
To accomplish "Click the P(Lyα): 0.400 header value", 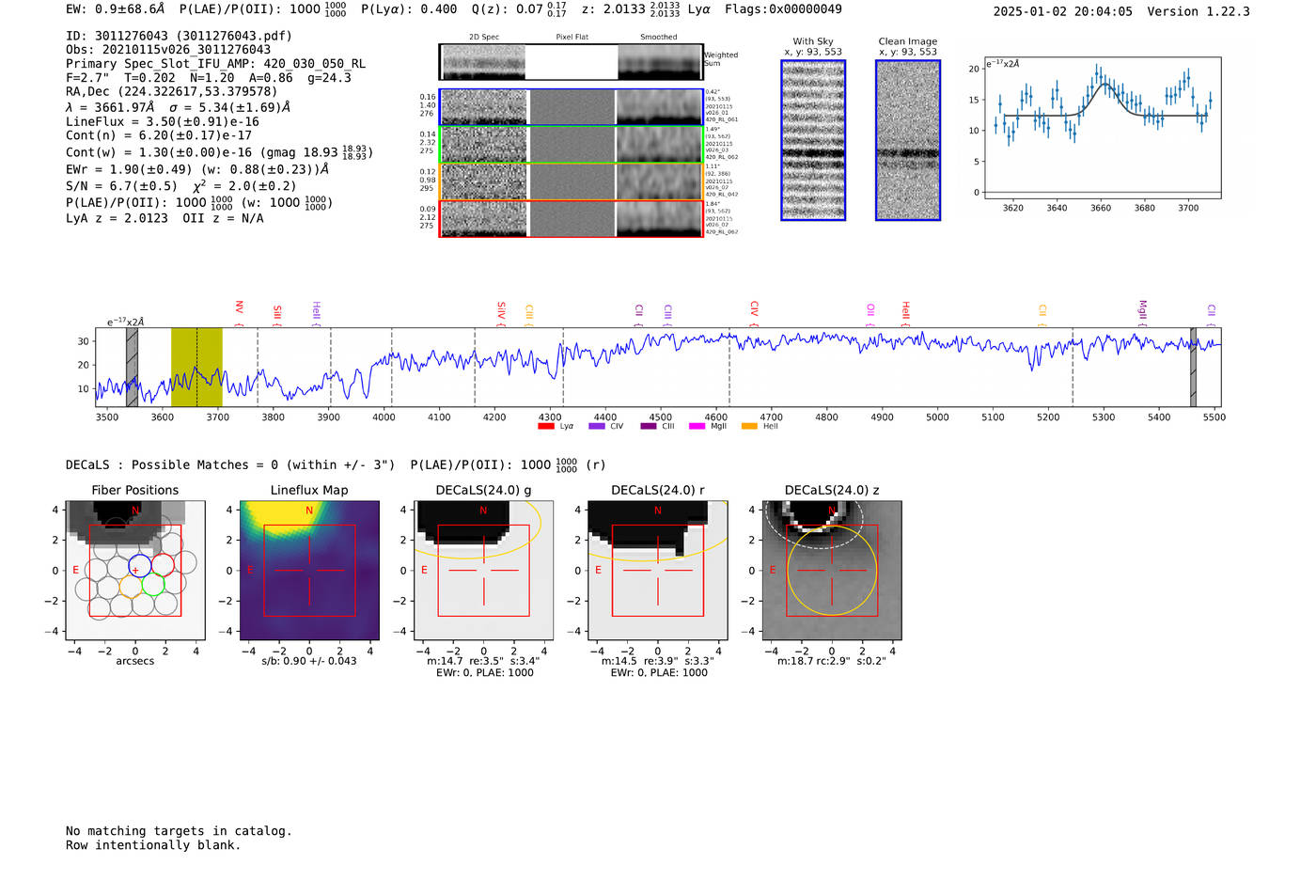I will (409, 9).
